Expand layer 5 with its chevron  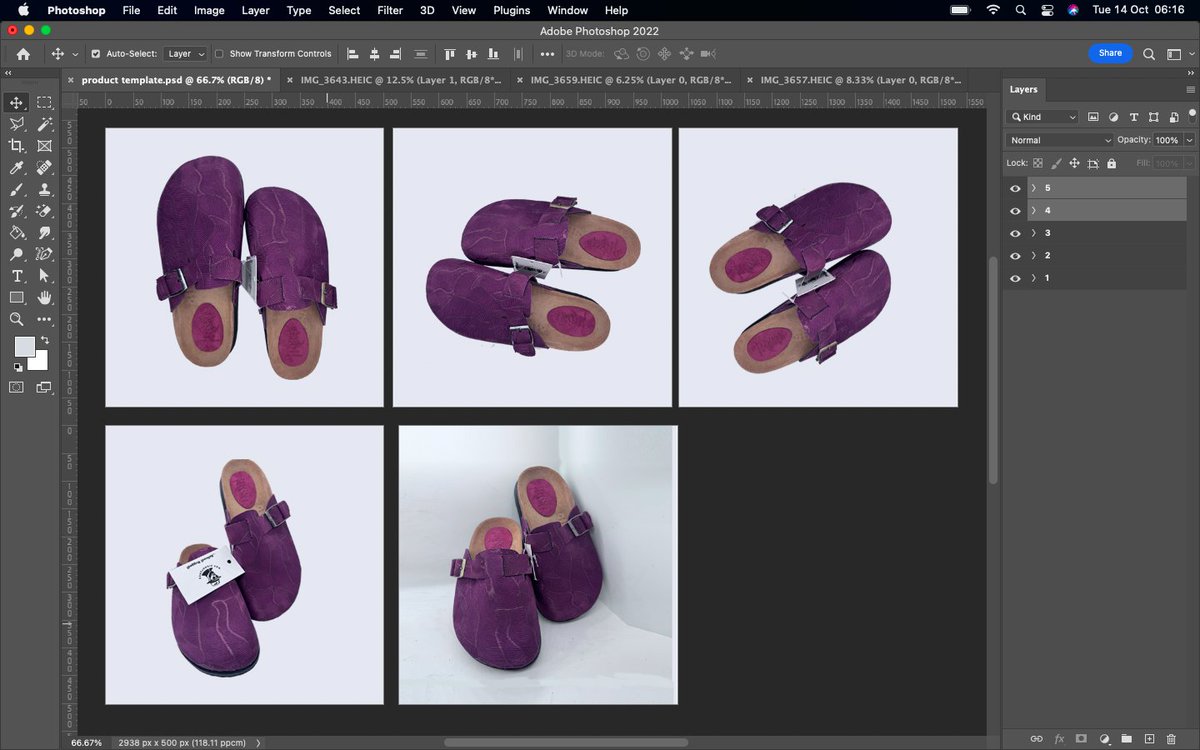coord(1033,187)
